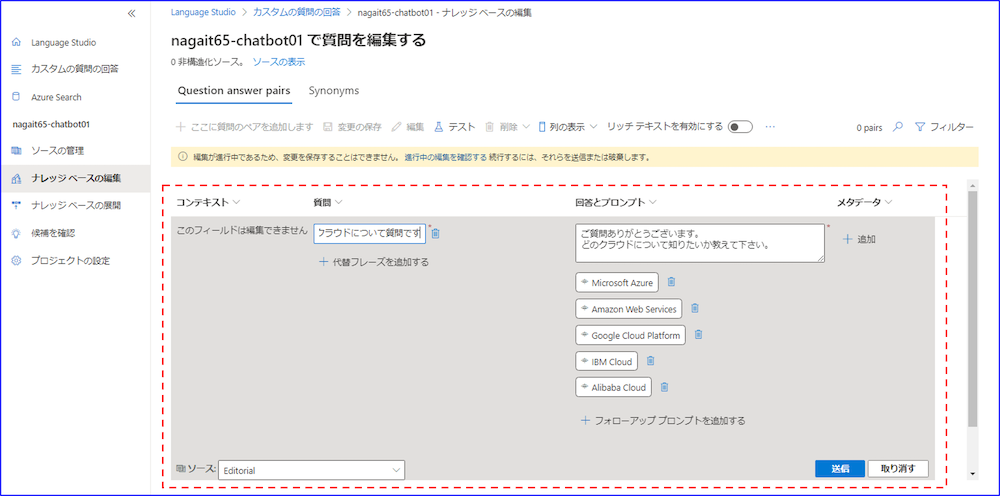Collapse the left navigation sidebar

pyautogui.click(x=131, y=13)
